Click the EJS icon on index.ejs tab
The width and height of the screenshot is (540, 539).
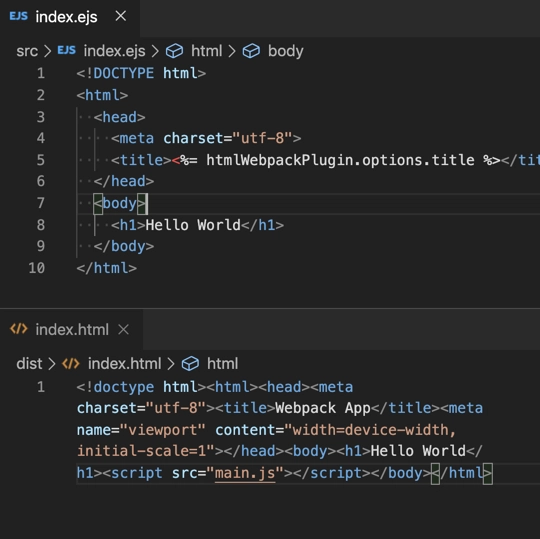click(19, 16)
